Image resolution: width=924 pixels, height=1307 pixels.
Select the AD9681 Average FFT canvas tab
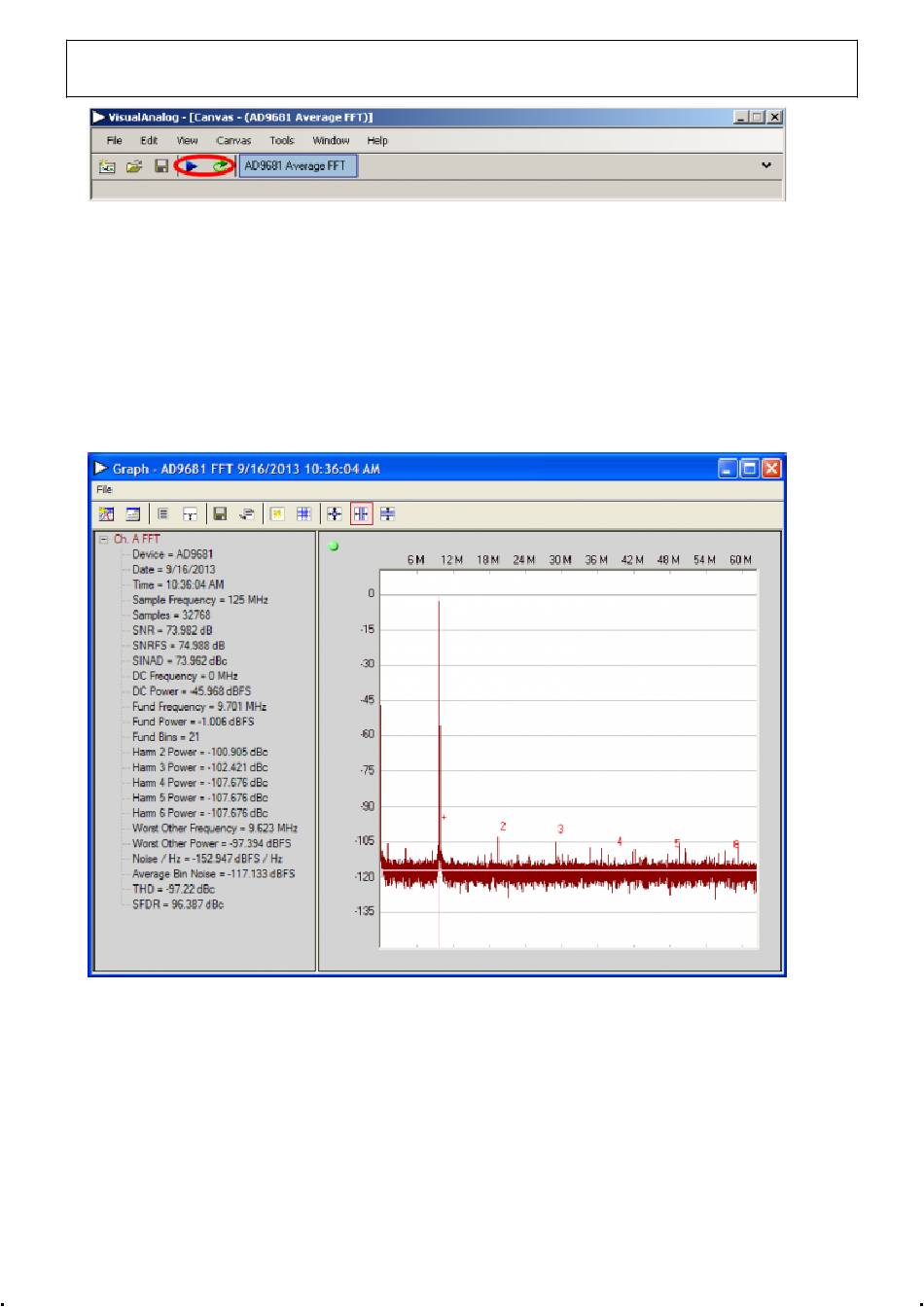tap(299, 166)
